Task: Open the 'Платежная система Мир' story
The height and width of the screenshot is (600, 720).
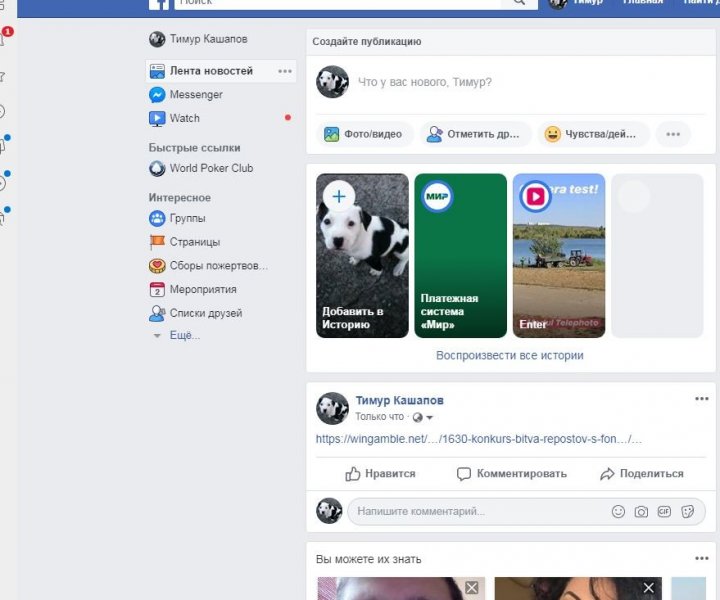Action: click(x=460, y=256)
